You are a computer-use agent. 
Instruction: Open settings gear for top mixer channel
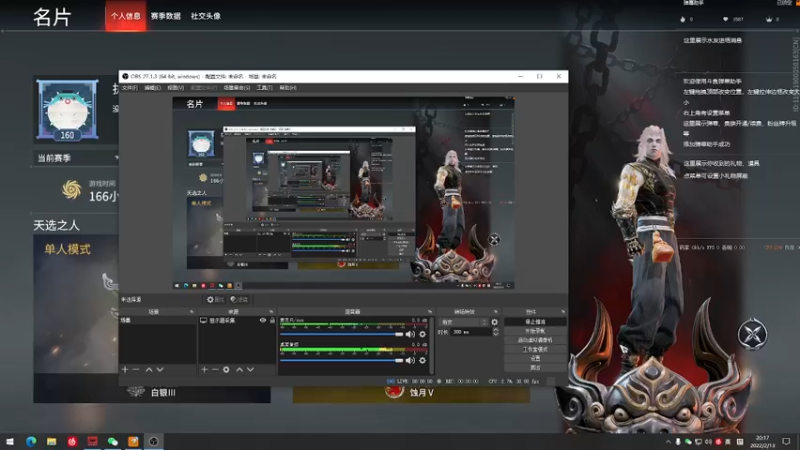click(422, 334)
